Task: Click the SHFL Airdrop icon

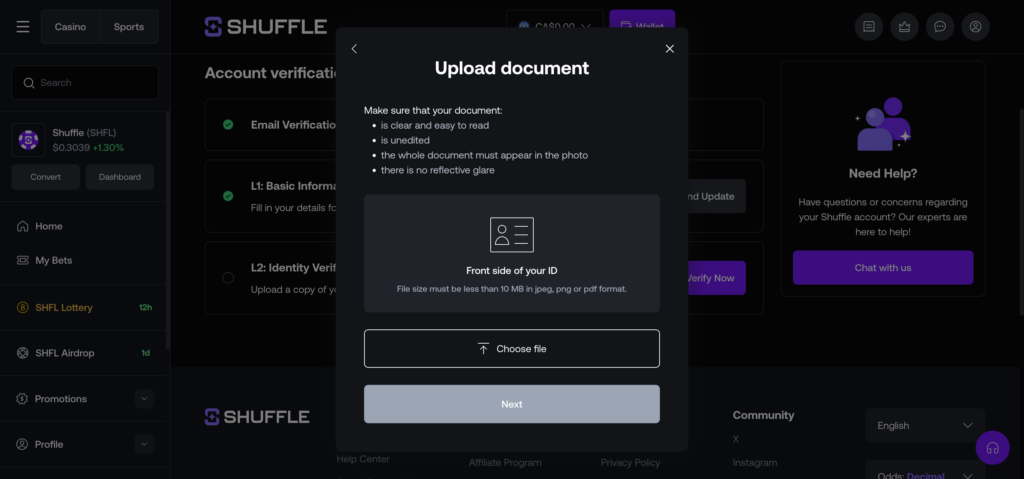Action: [x=22, y=353]
